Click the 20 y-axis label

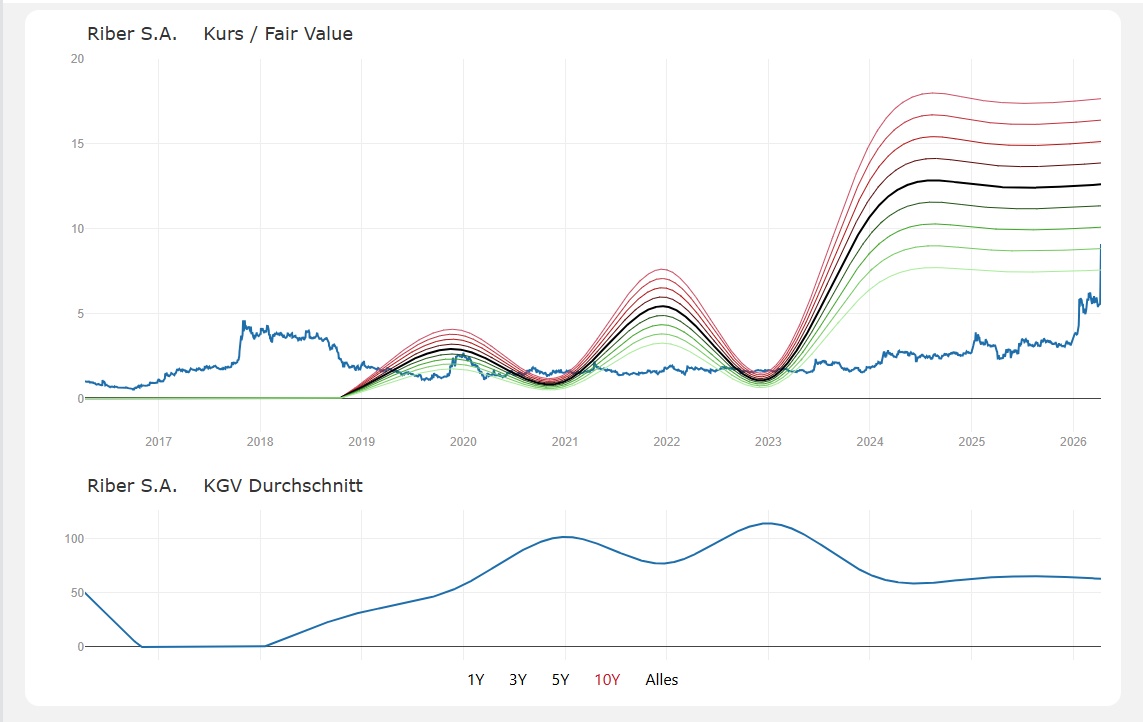77,59
